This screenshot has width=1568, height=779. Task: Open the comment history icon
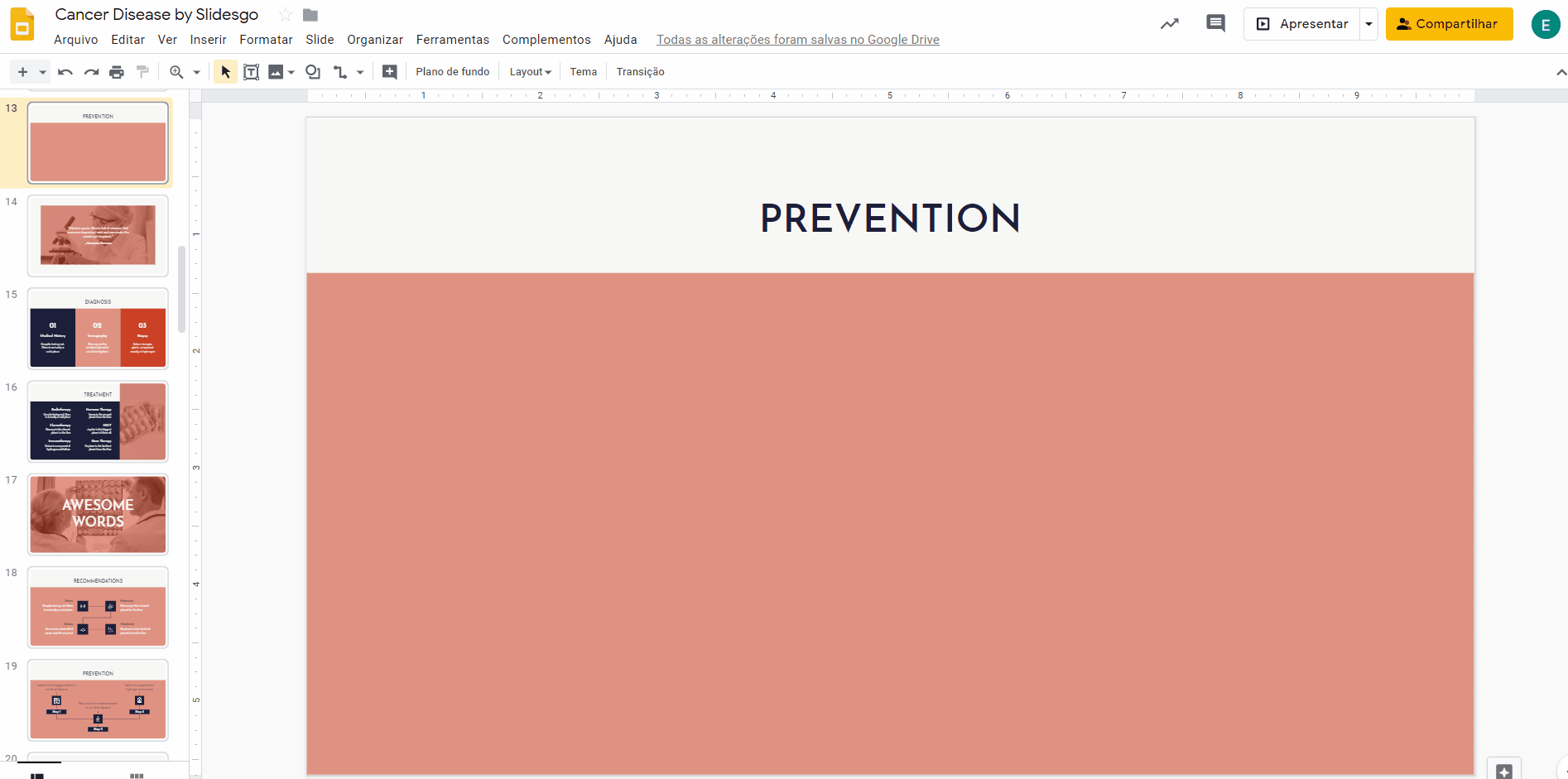pyautogui.click(x=1215, y=24)
